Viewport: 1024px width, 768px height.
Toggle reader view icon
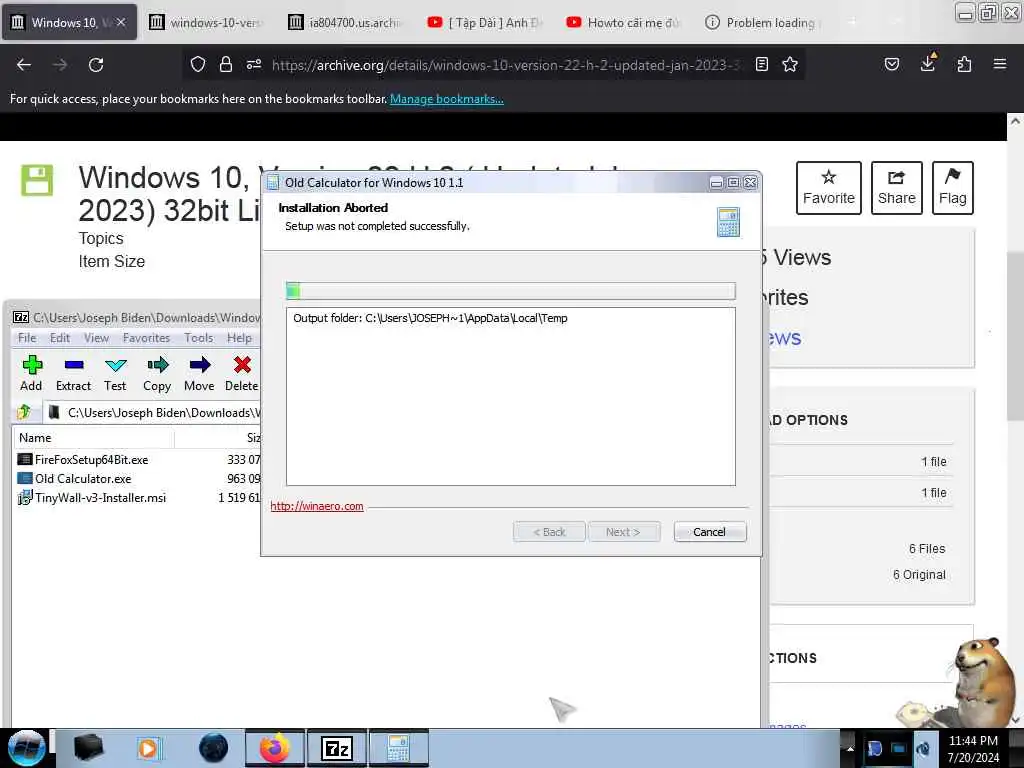(761, 64)
